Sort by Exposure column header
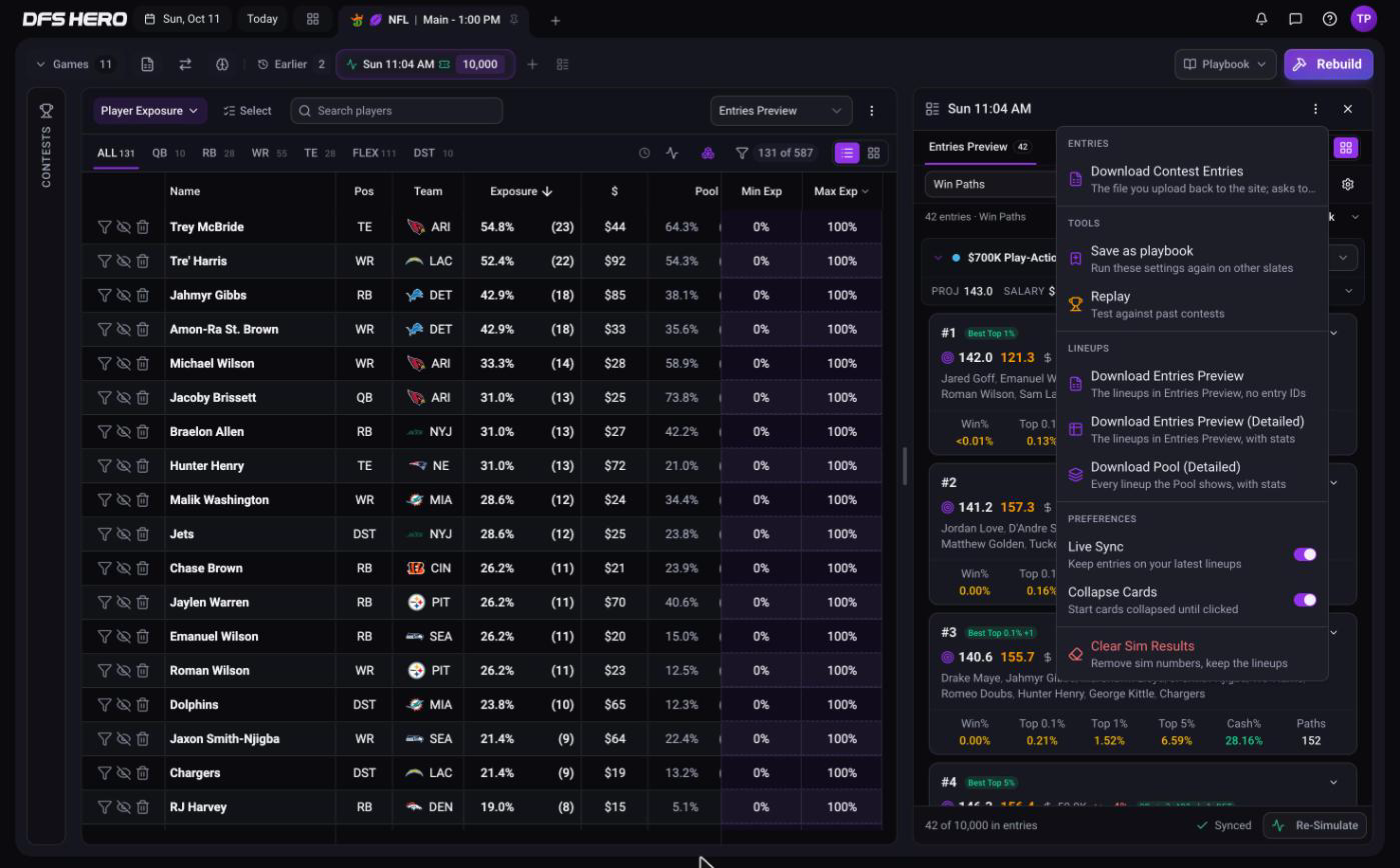1400x868 pixels. pyautogui.click(x=521, y=191)
